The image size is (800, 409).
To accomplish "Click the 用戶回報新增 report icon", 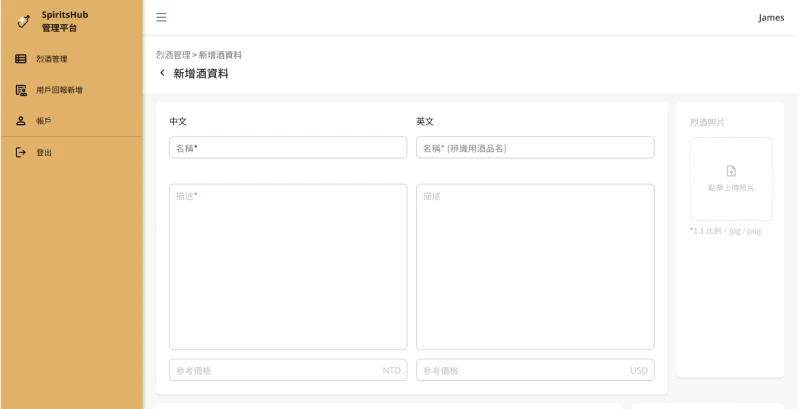I will (21, 90).
